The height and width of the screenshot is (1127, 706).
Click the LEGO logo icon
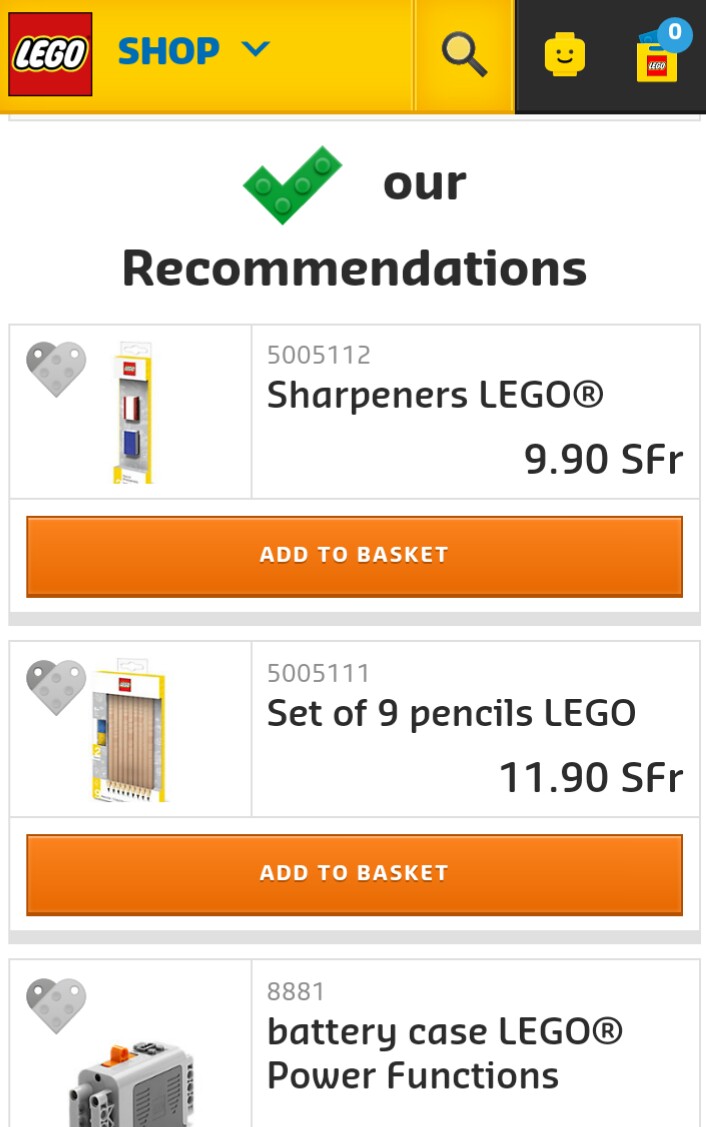(50, 54)
